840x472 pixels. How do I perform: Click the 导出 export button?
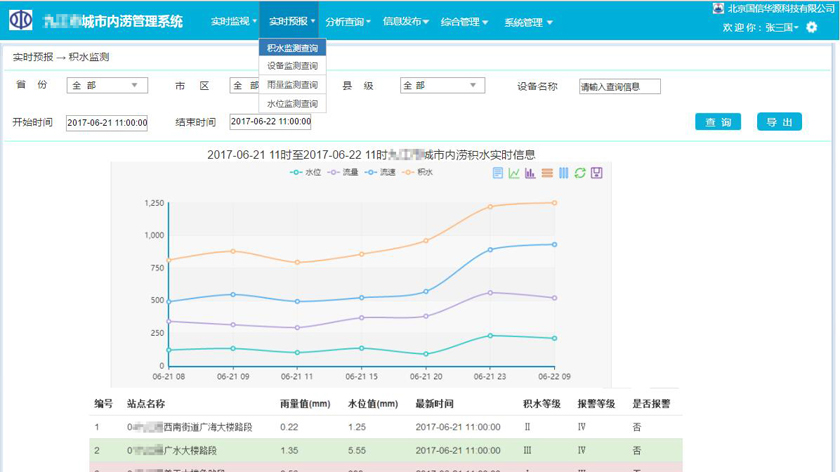(x=779, y=122)
